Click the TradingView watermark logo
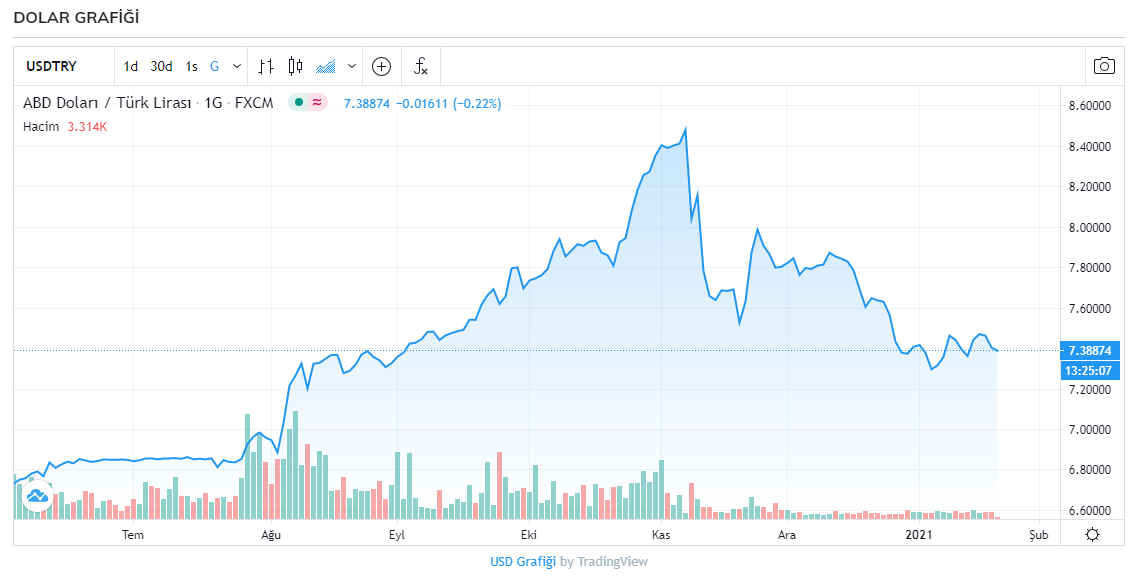The image size is (1134, 577). coord(37,495)
